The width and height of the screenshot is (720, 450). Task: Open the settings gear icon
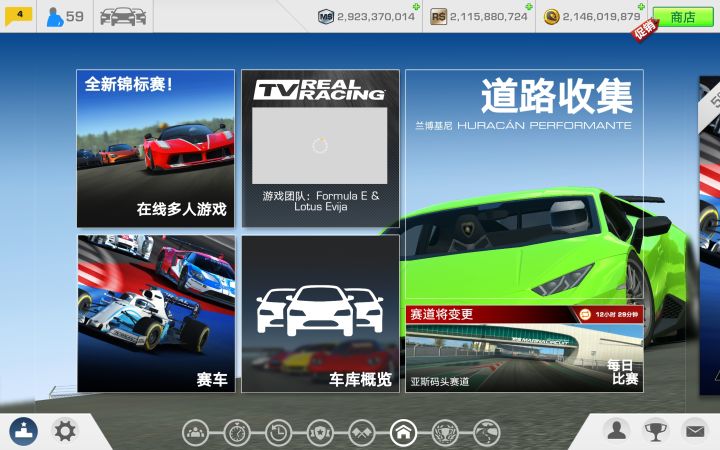click(x=65, y=431)
